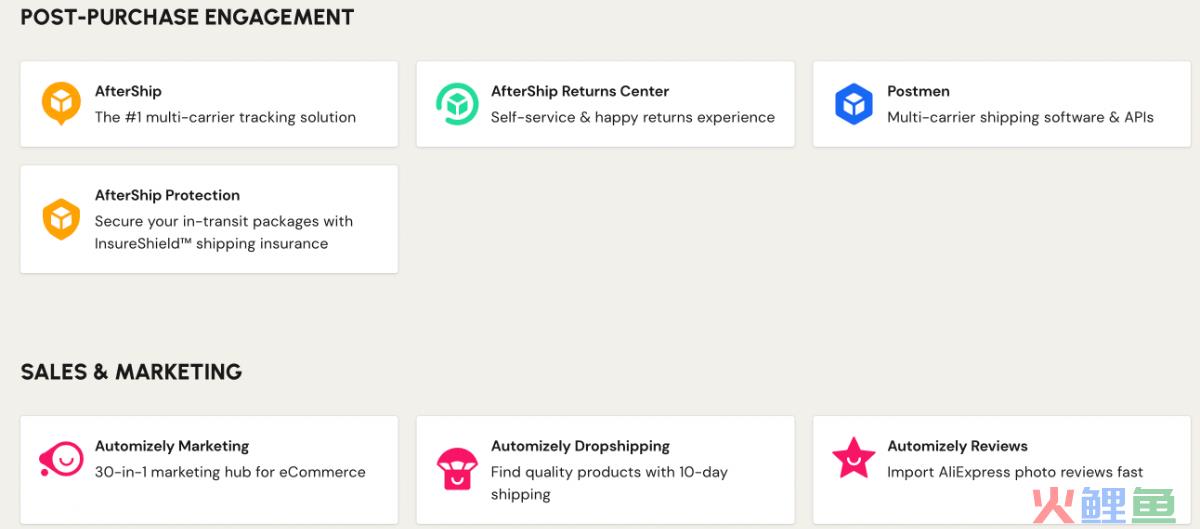Click the blue Postmen hexagon icon
1200x529 pixels.
tap(853, 104)
